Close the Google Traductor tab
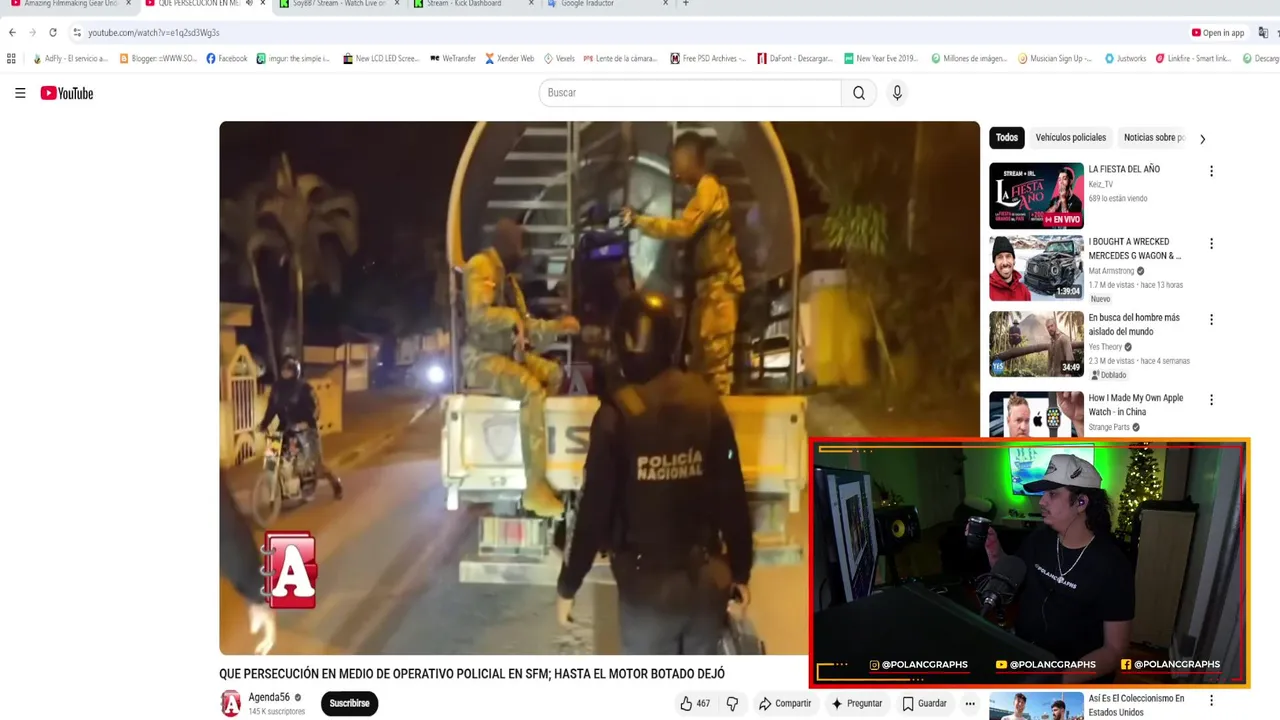Image resolution: width=1280 pixels, height=720 pixels. [x=665, y=4]
